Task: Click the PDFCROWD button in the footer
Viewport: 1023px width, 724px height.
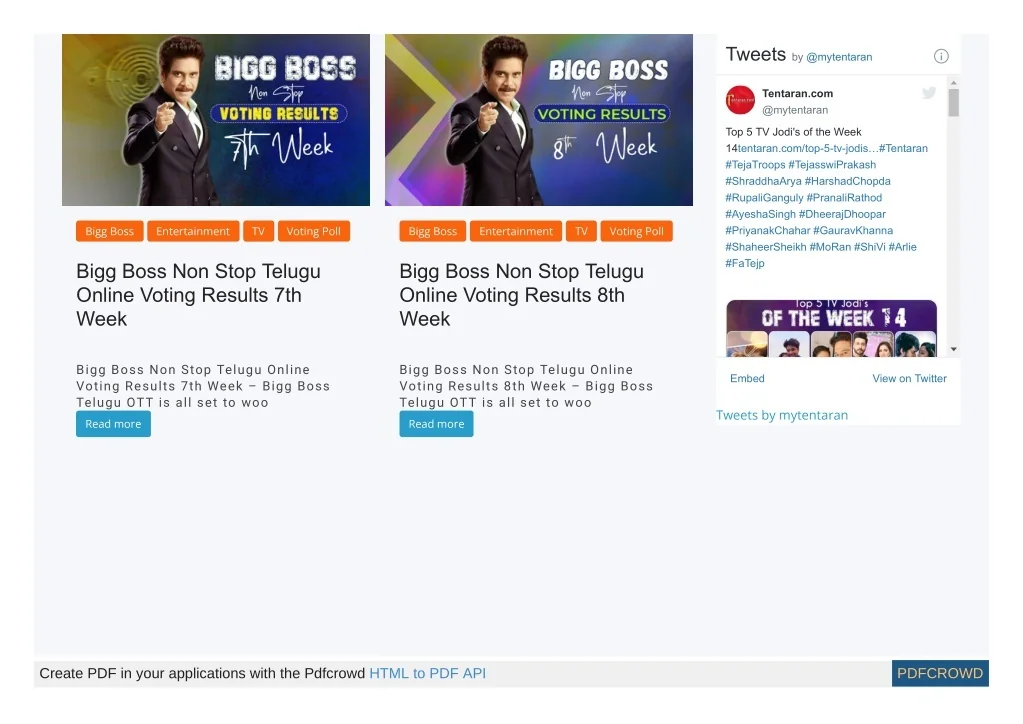Action: pos(940,673)
